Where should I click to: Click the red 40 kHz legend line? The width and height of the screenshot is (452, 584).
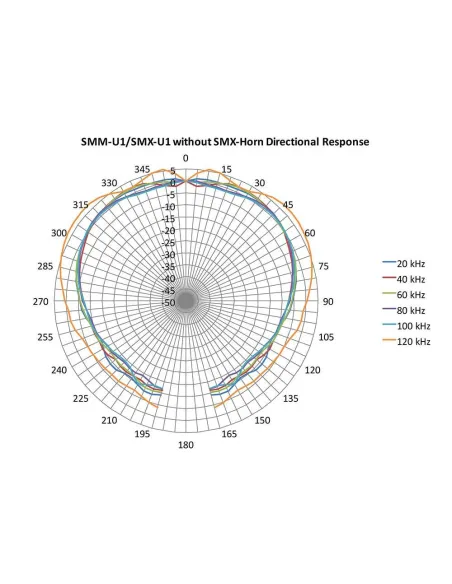389,278
